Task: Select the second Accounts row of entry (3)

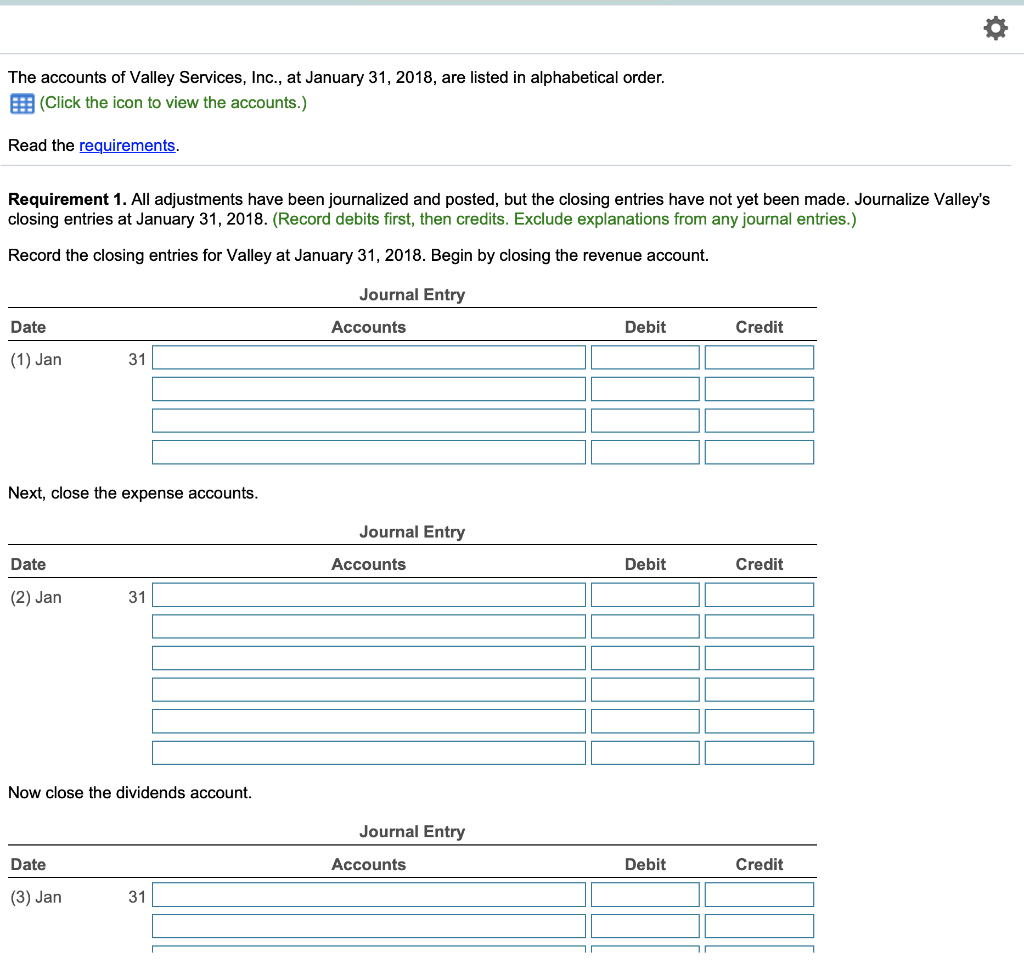Action: [x=368, y=925]
